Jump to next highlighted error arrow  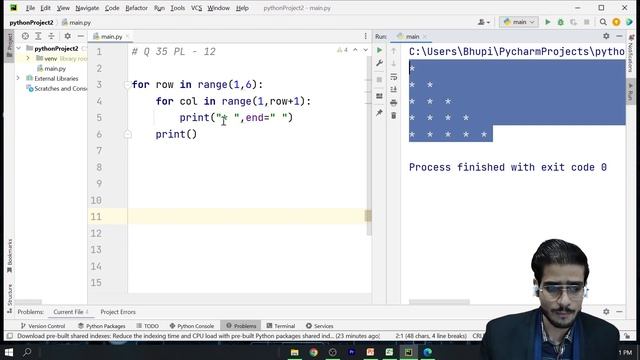tap(365, 50)
